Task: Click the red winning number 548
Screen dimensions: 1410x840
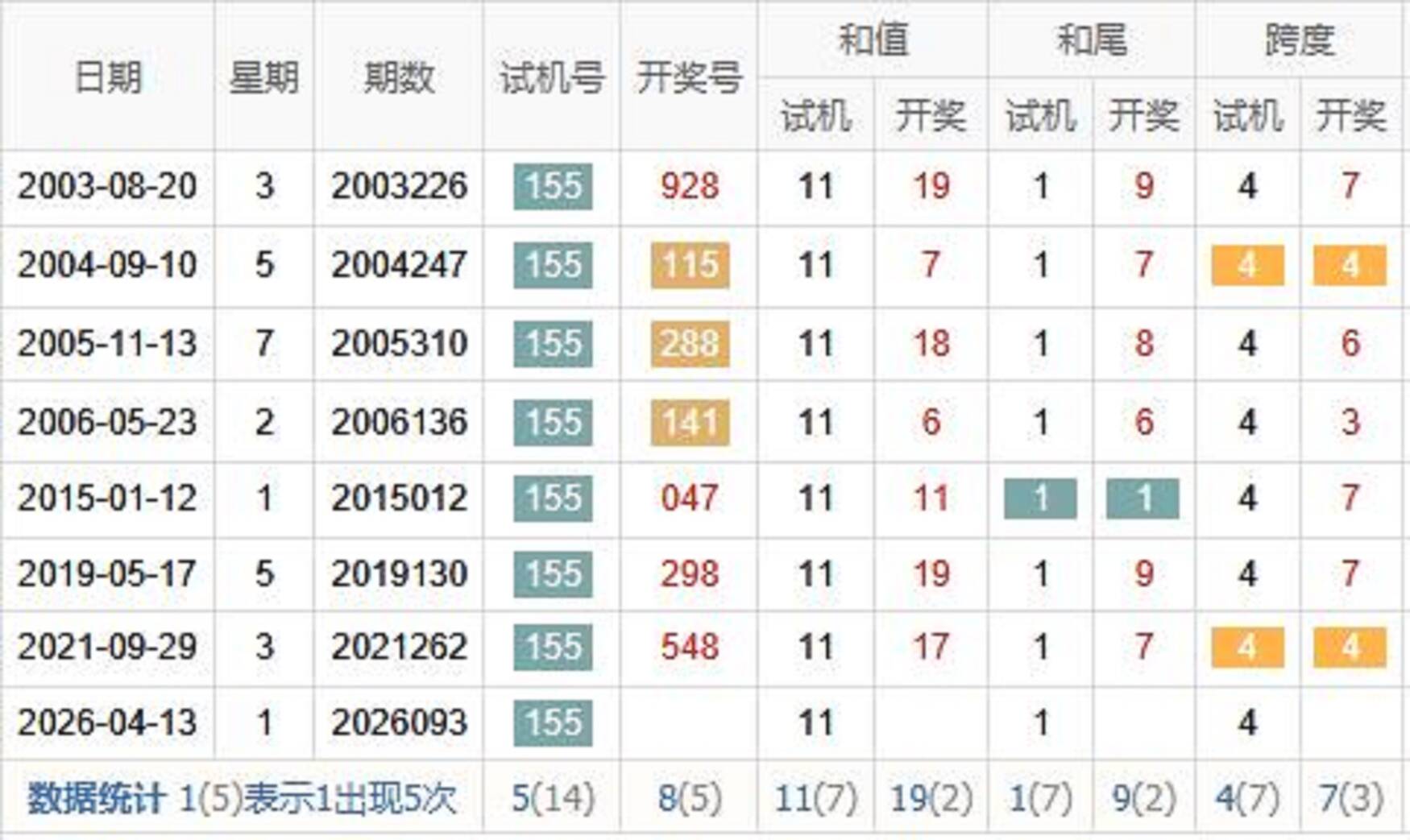Action: click(690, 647)
